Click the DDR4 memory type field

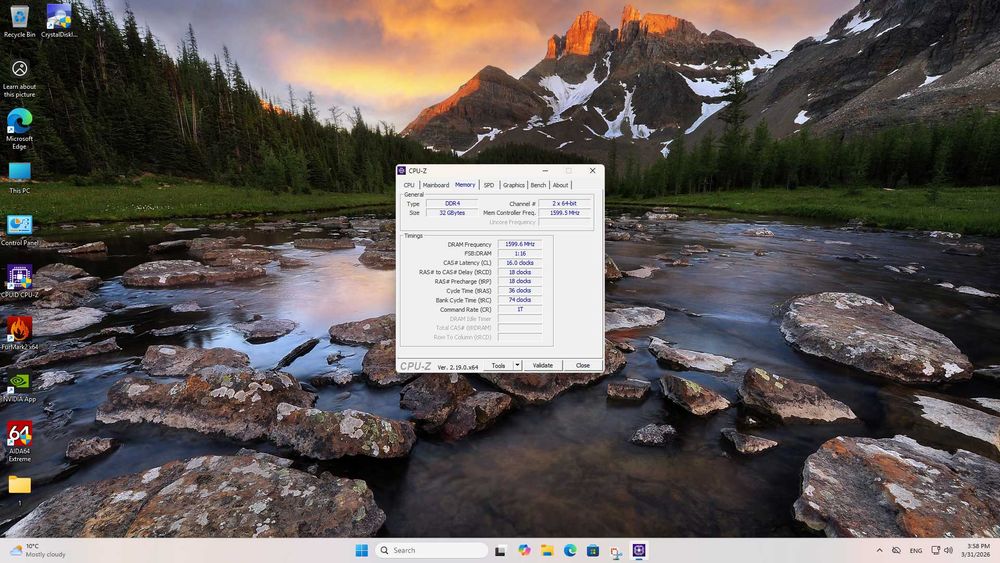[x=452, y=203]
